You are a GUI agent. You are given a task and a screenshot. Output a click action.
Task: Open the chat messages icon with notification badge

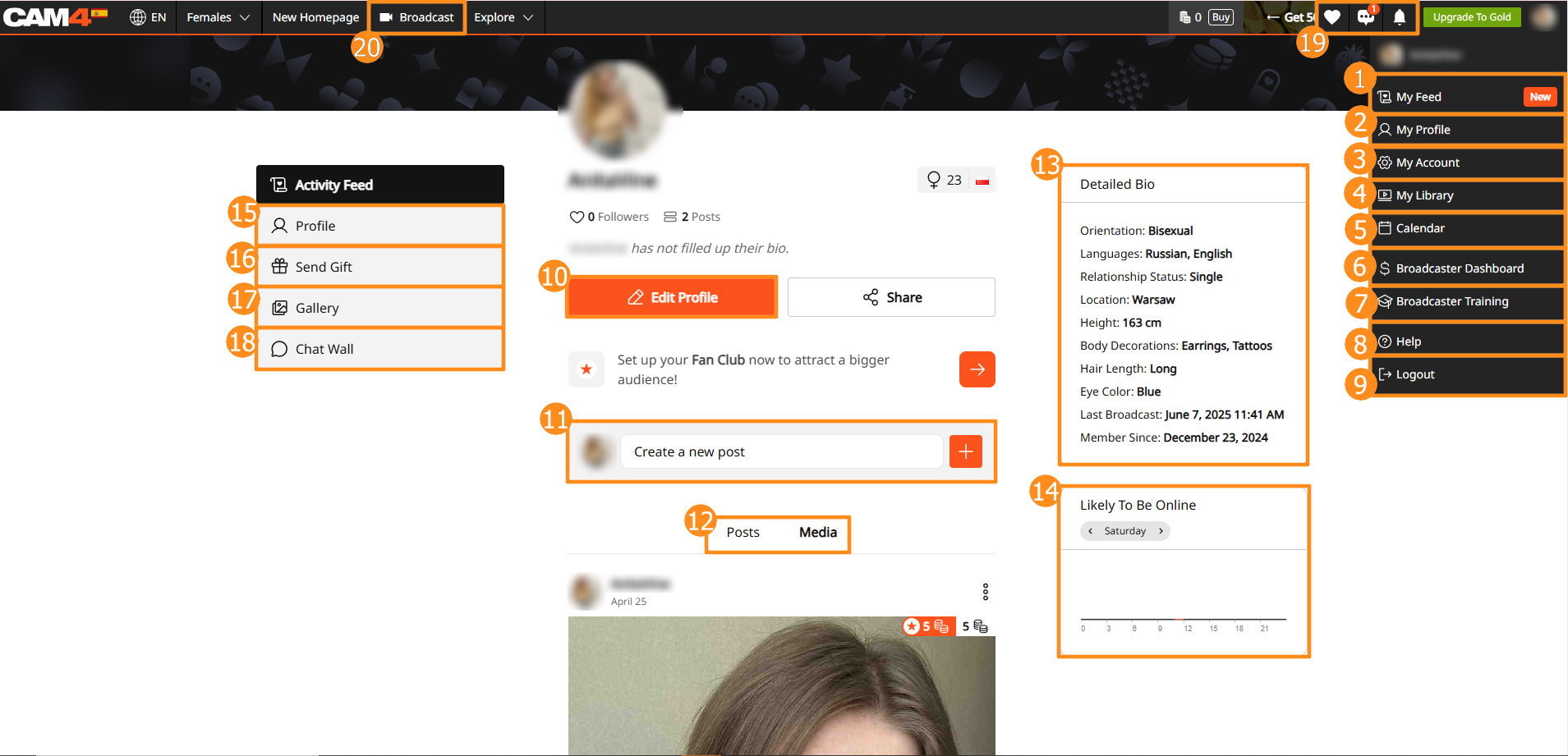1366,17
